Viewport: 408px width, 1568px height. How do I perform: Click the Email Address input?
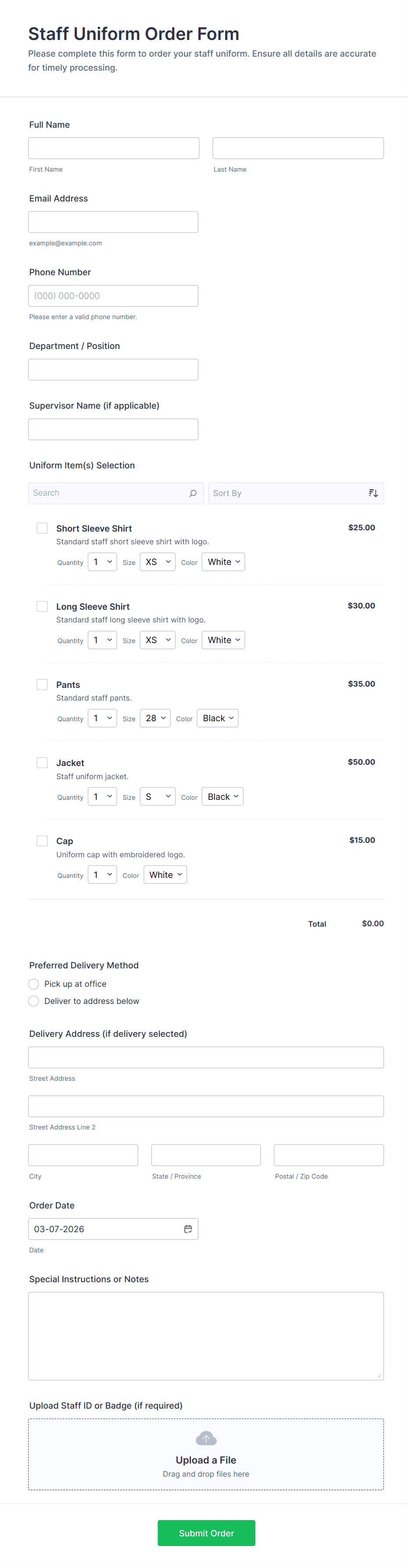pyautogui.click(x=113, y=222)
